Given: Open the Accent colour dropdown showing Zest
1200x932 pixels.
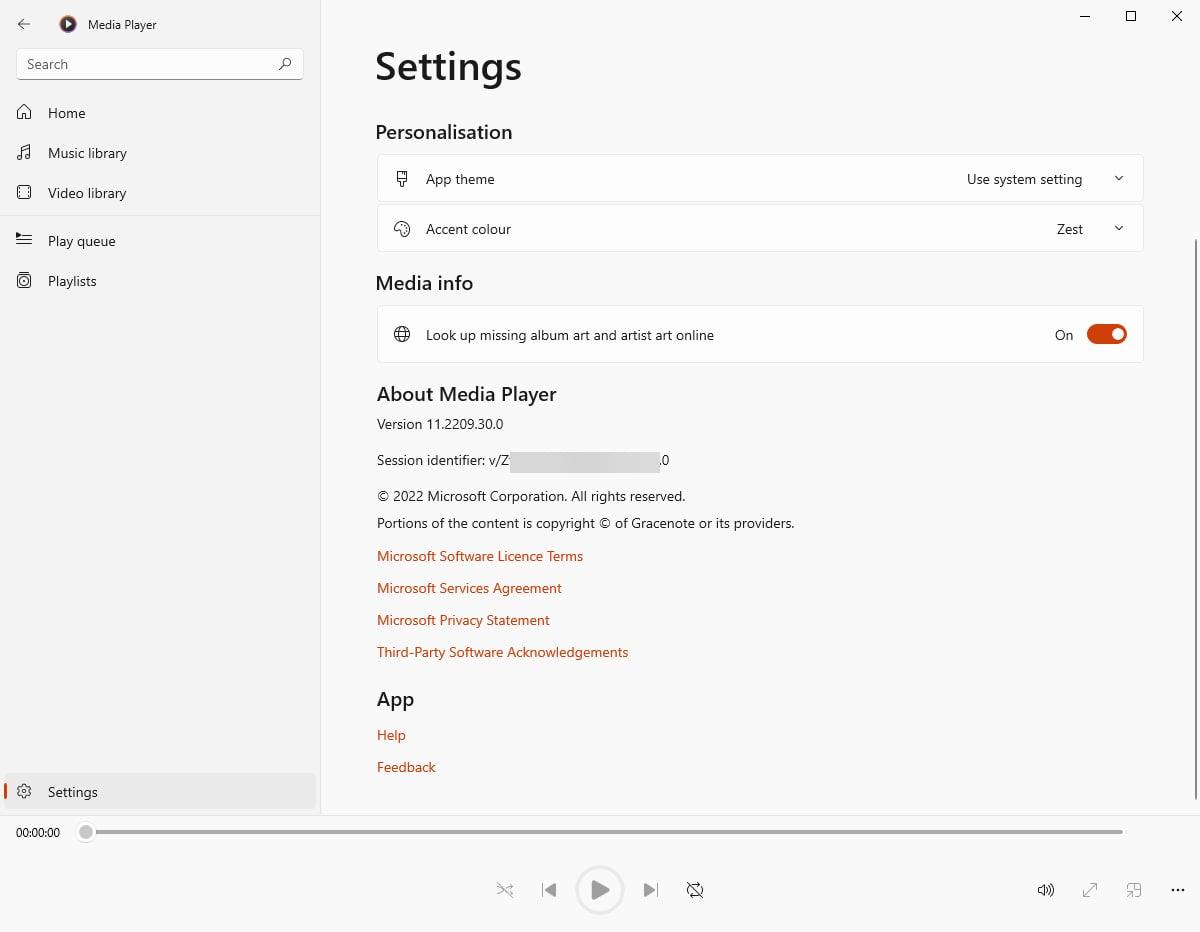Looking at the screenshot, I should tap(760, 229).
